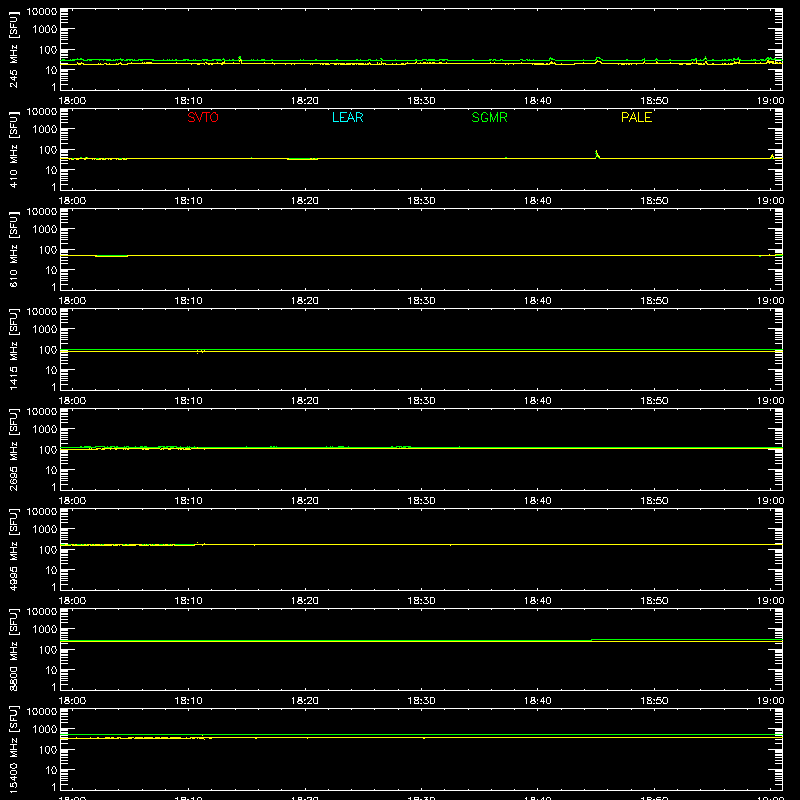800x800 pixels.
Task: Click the 18:30 time label under 1415 MHz plot
Action: point(421,401)
